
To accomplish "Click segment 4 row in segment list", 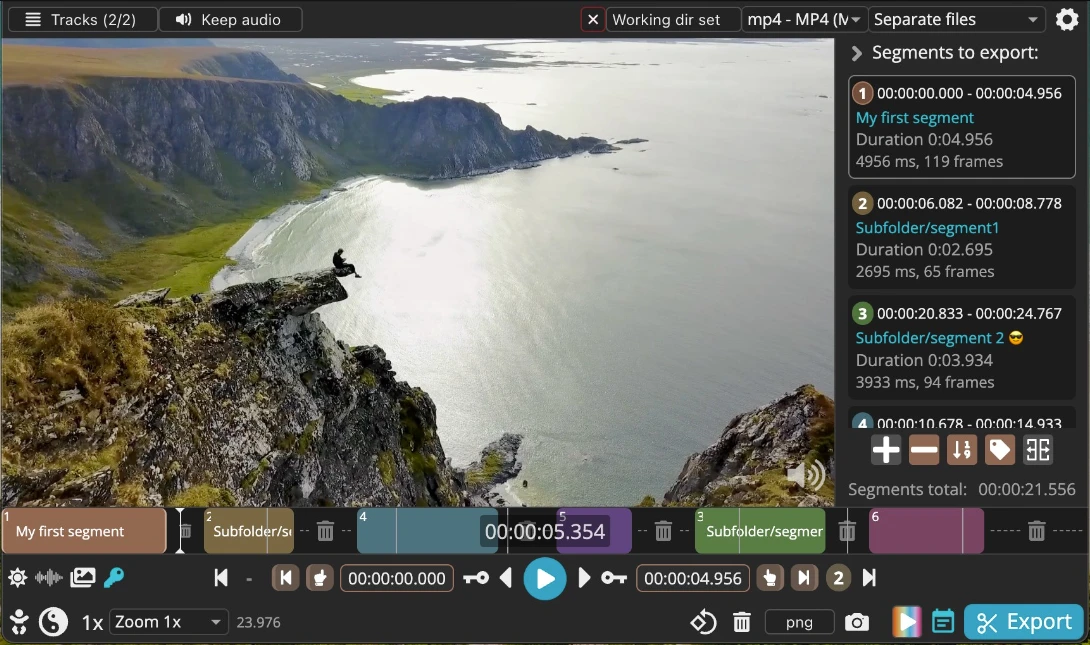I will (961, 419).
